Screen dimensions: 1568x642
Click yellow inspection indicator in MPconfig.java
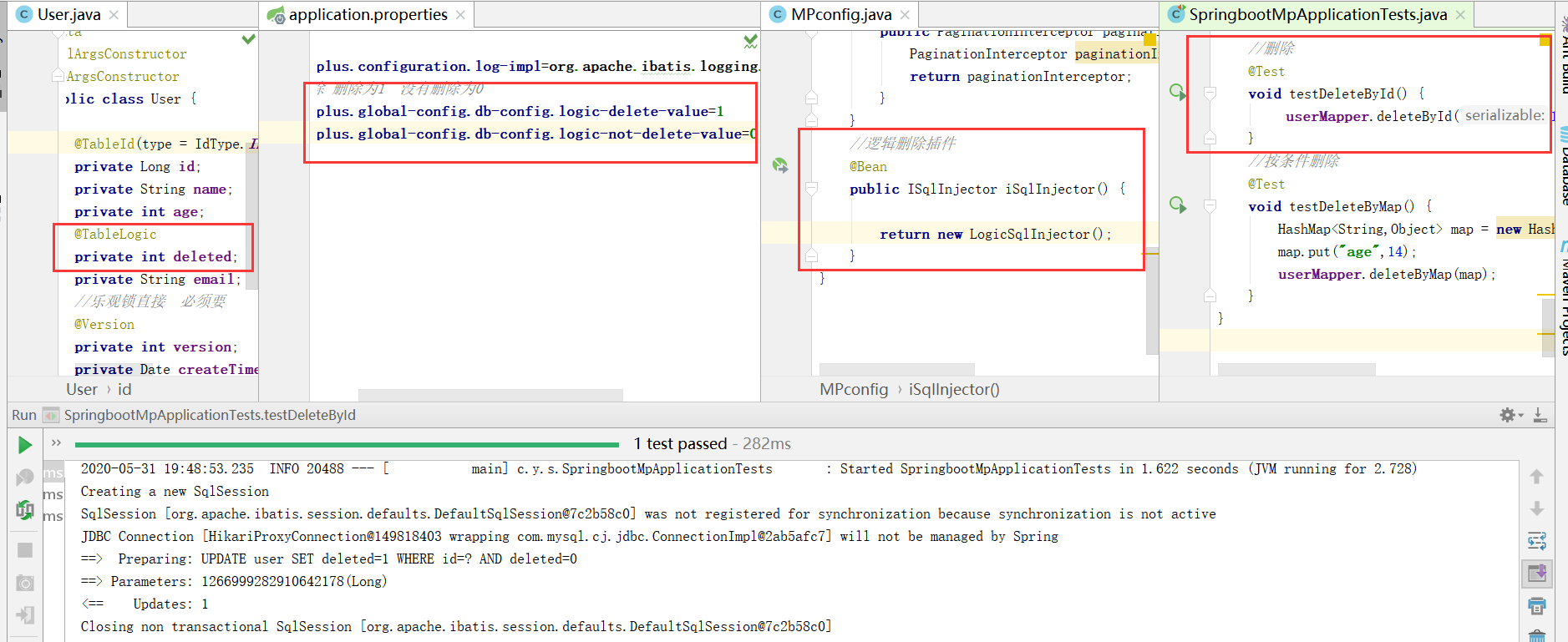click(1149, 39)
